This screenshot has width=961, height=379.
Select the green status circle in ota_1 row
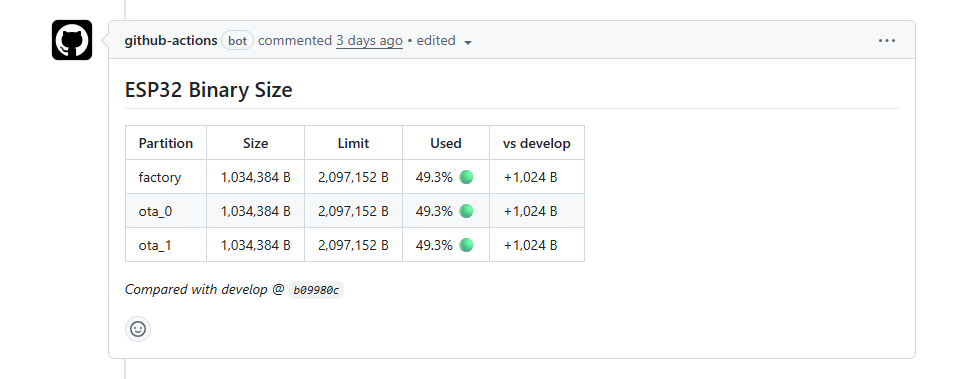[466, 245]
